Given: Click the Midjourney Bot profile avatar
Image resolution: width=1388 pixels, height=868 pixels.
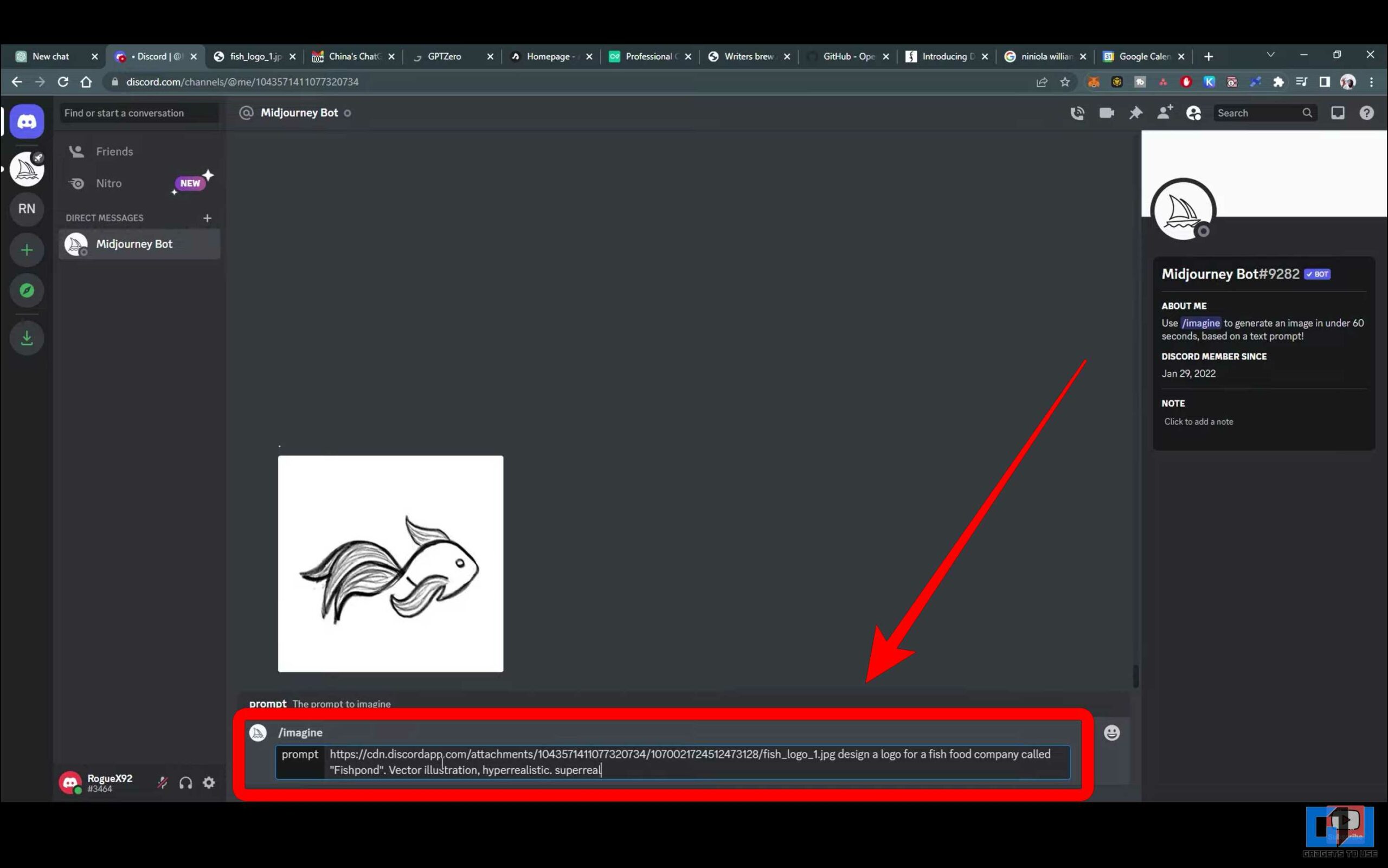Looking at the screenshot, I should (1183, 210).
